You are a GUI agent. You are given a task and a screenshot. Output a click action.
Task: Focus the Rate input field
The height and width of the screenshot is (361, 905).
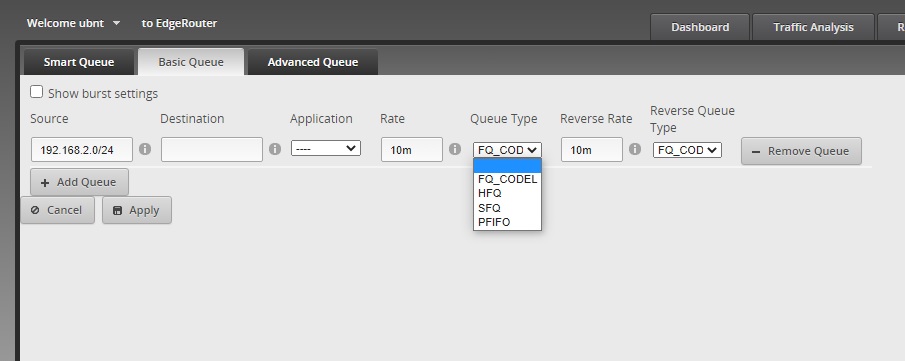click(x=412, y=150)
